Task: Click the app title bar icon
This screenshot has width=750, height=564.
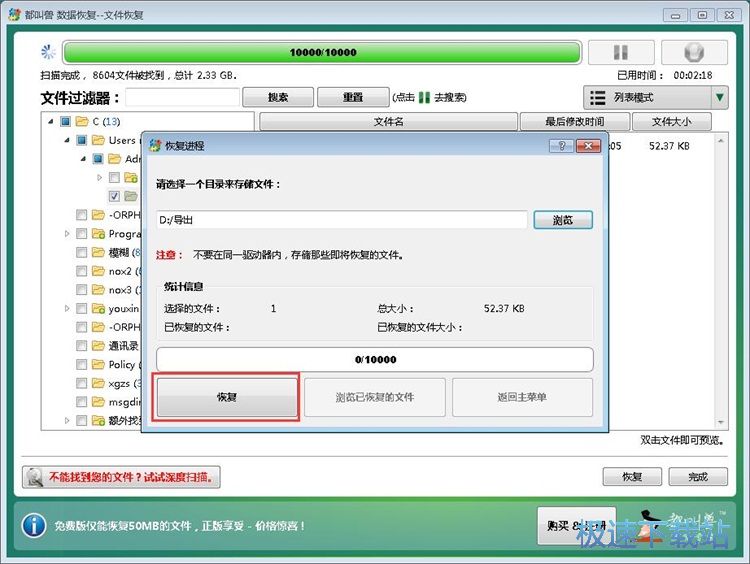Action: click(14, 14)
